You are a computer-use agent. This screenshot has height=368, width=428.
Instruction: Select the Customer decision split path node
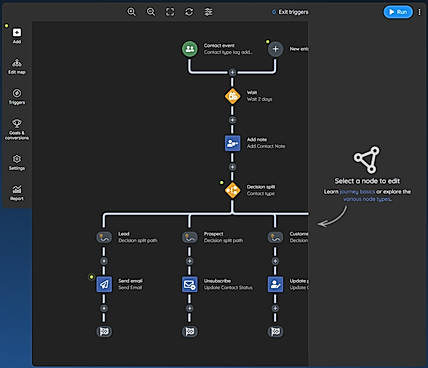(275, 237)
